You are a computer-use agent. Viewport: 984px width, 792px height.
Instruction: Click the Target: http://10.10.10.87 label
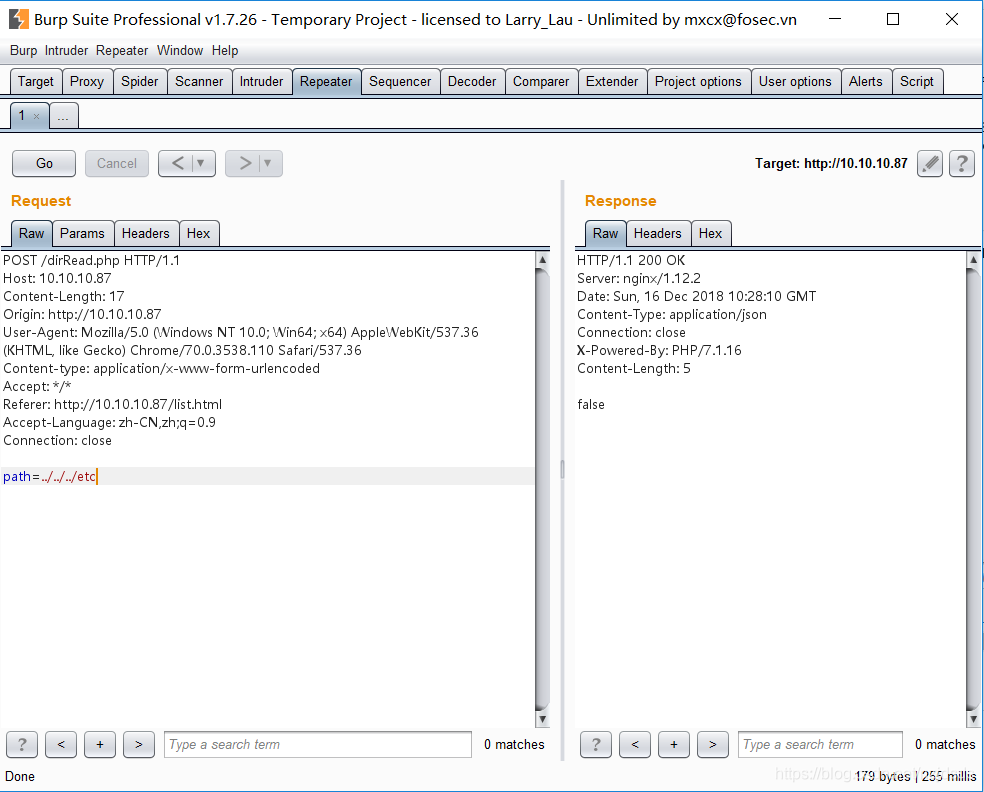[x=831, y=164]
